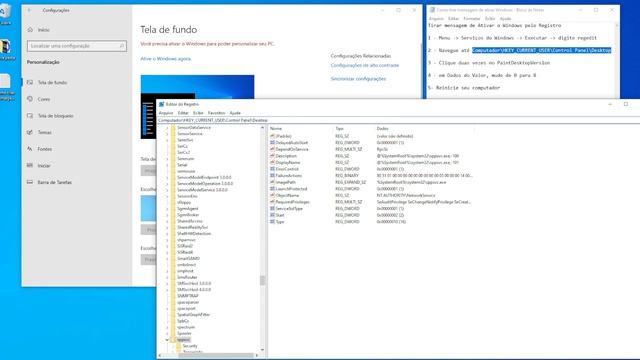Click Ative o Windows agora link
This screenshot has width=640, height=360.
tap(166, 59)
